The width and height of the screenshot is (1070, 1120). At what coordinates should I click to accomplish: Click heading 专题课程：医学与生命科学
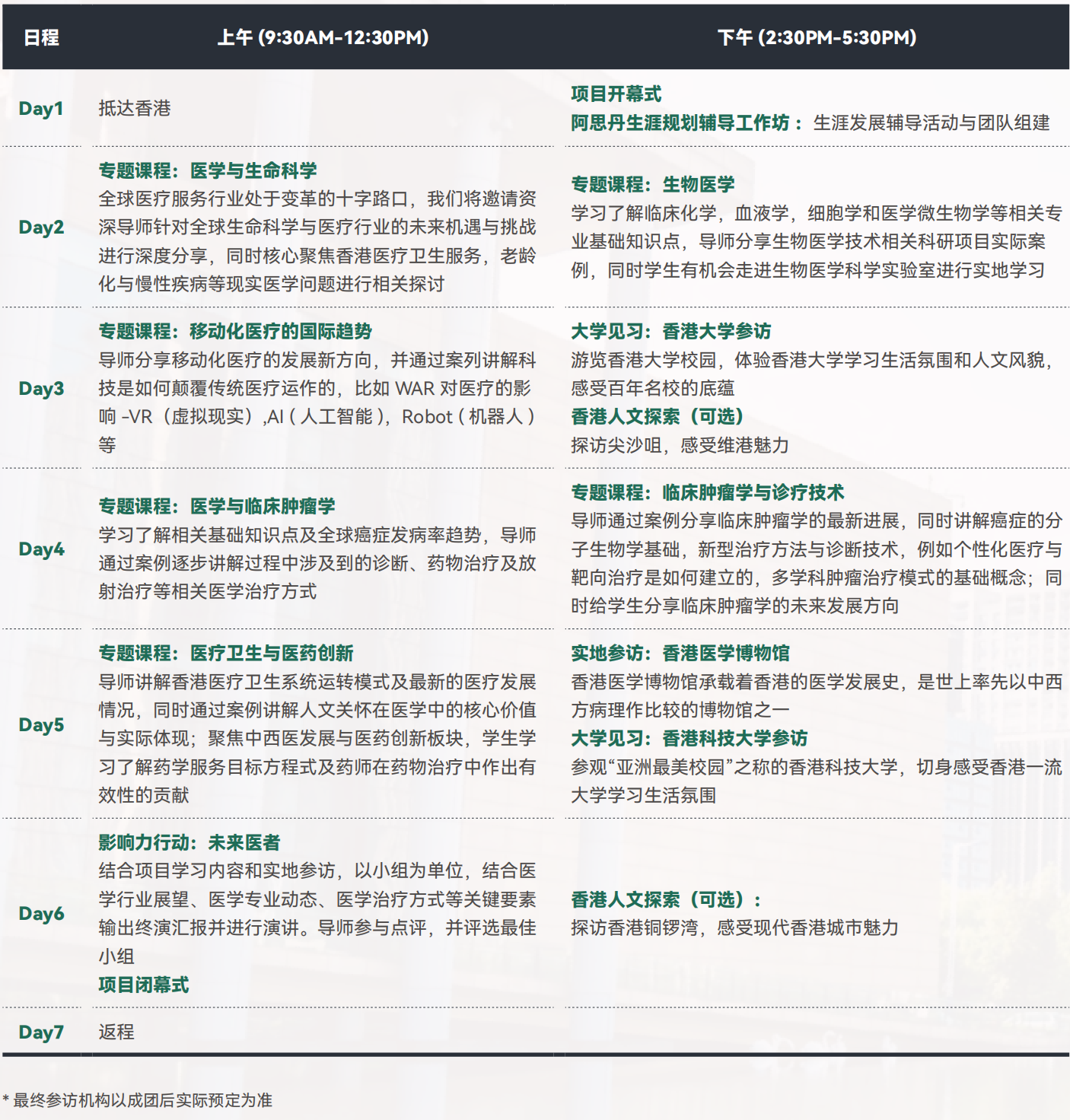point(208,170)
